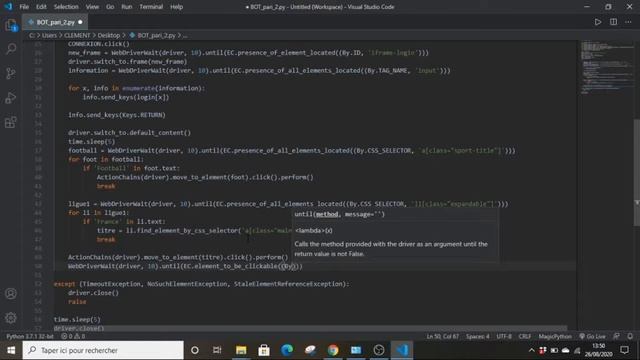Image resolution: width=640 pixels, height=360 pixels.
Task: Open Cortana circle icon on taskbar
Action: 195,350
